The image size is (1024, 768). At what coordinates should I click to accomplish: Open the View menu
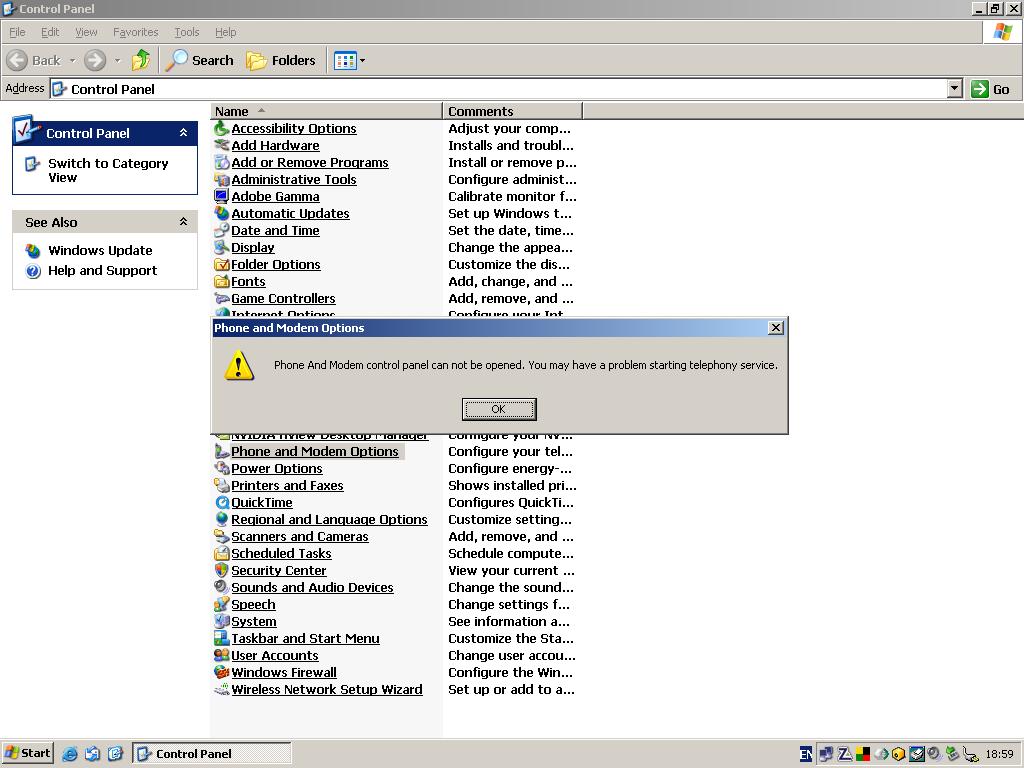click(86, 32)
